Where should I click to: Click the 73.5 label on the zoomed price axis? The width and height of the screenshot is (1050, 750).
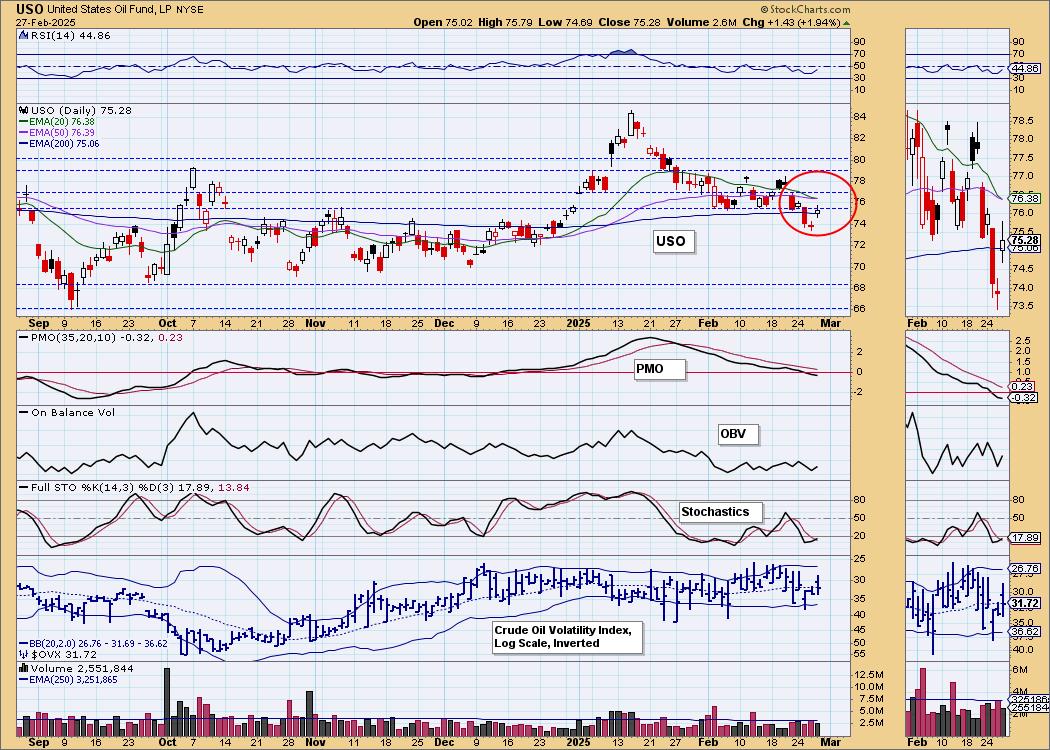pos(1024,306)
